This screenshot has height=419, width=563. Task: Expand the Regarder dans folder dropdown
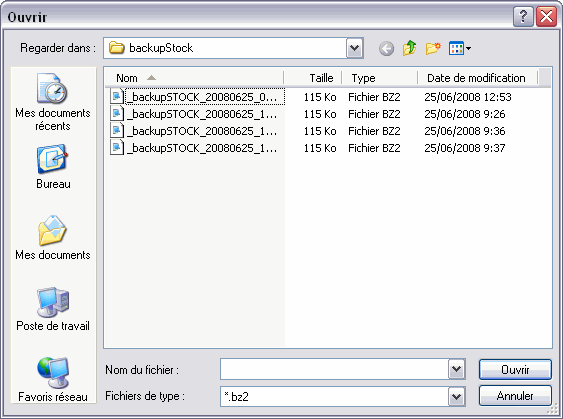click(x=354, y=48)
